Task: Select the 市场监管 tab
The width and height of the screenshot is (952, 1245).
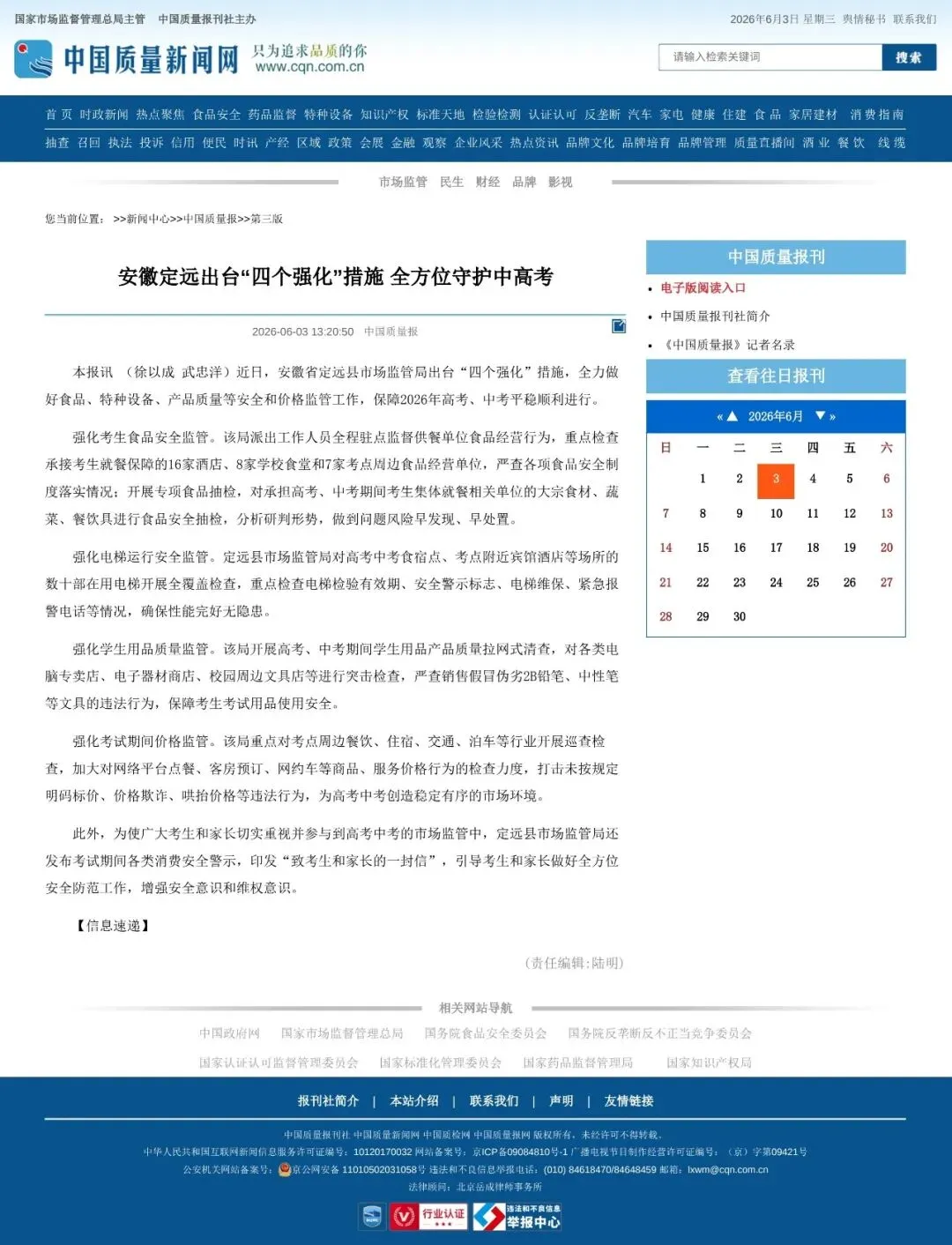Action: pyautogui.click(x=403, y=182)
